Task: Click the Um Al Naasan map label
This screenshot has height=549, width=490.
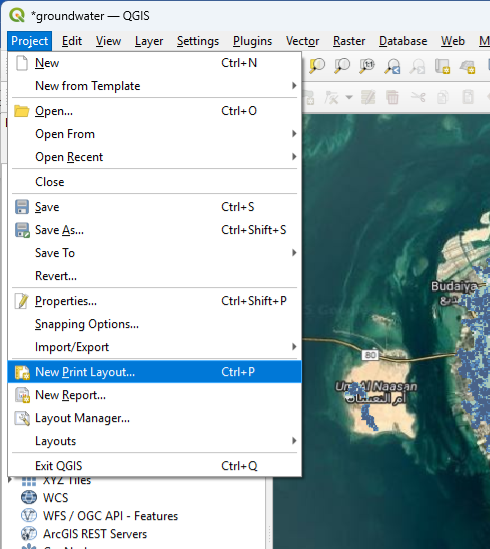Action: click(x=377, y=387)
